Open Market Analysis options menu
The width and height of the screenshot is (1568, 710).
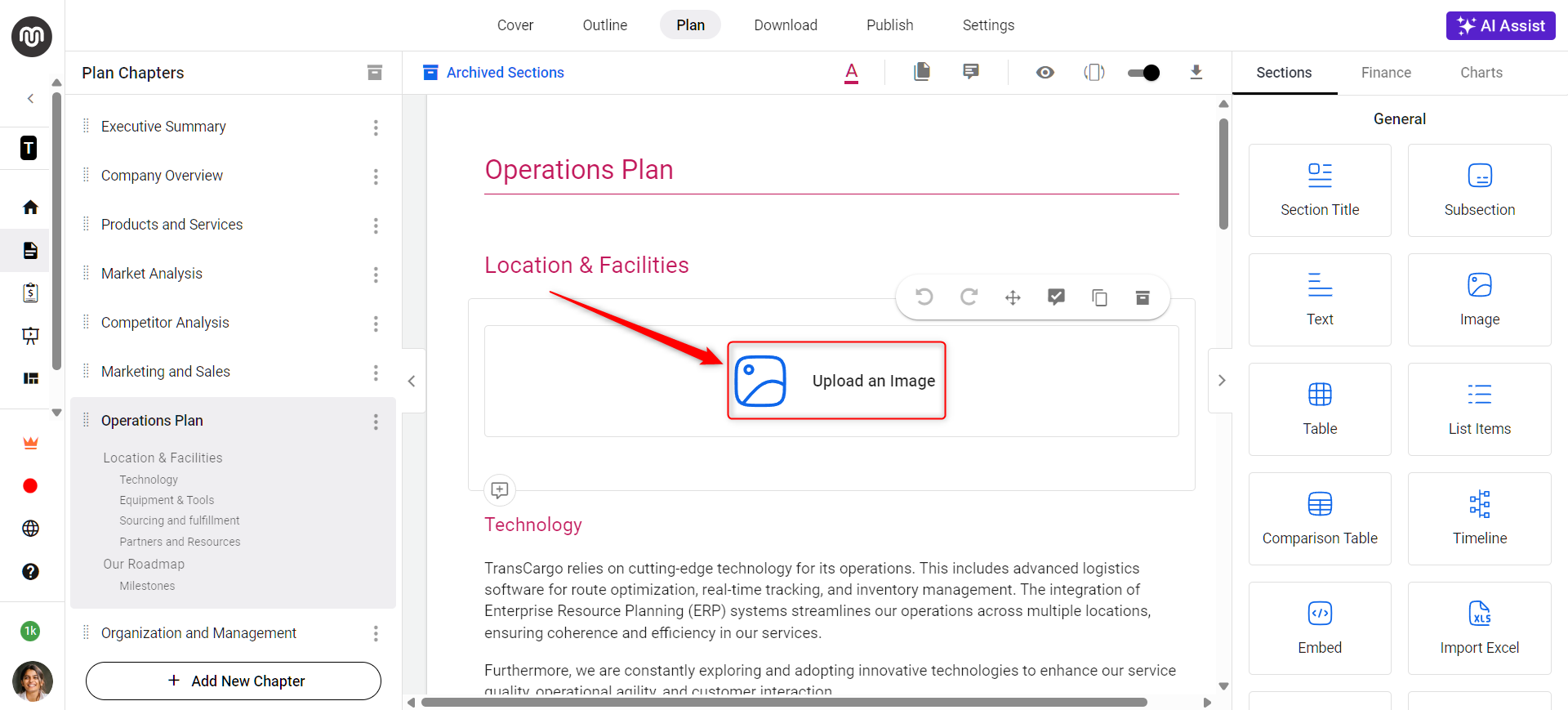click(376, 275)
